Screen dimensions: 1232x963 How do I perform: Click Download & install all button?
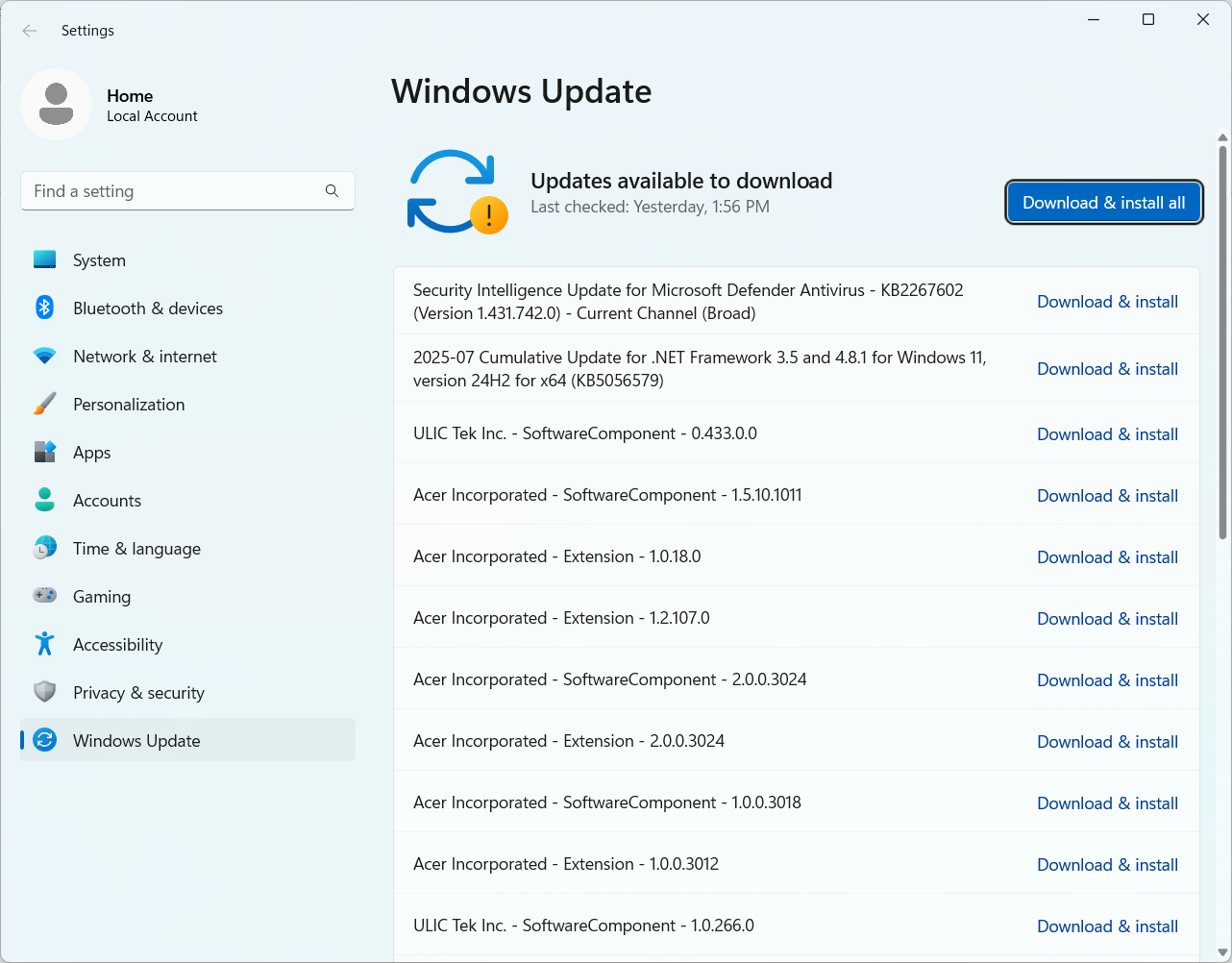click(x=1104, y=203)
